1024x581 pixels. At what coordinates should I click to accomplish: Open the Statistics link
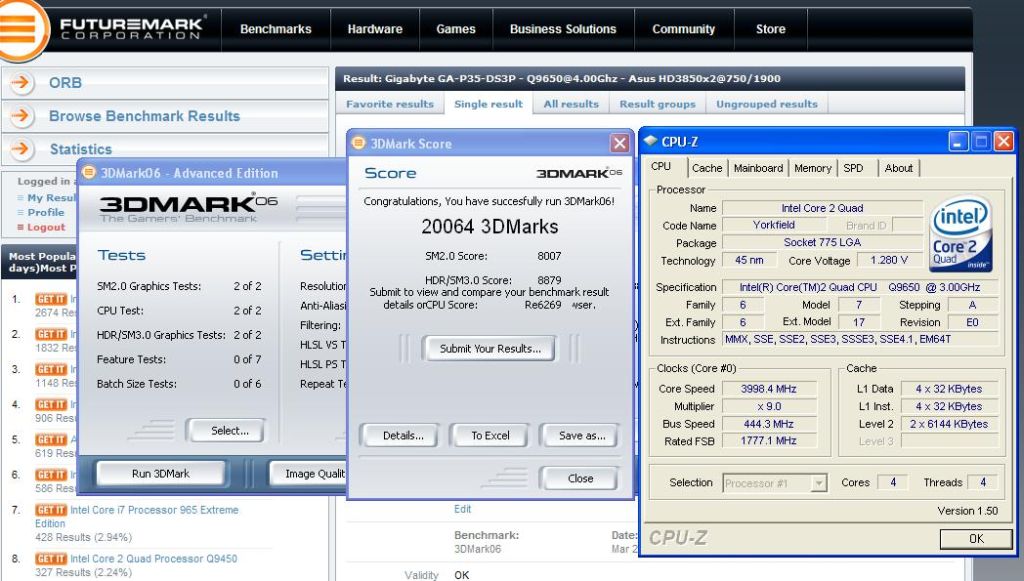(81, 149)
